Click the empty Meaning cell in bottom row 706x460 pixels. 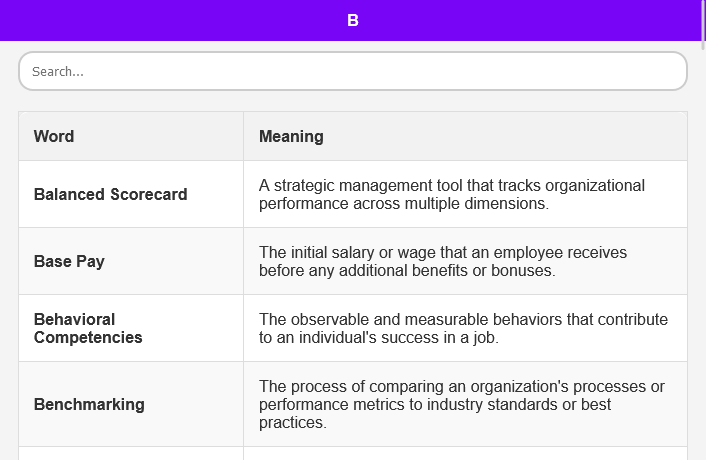pyautogui.click(x=465, y=453)
